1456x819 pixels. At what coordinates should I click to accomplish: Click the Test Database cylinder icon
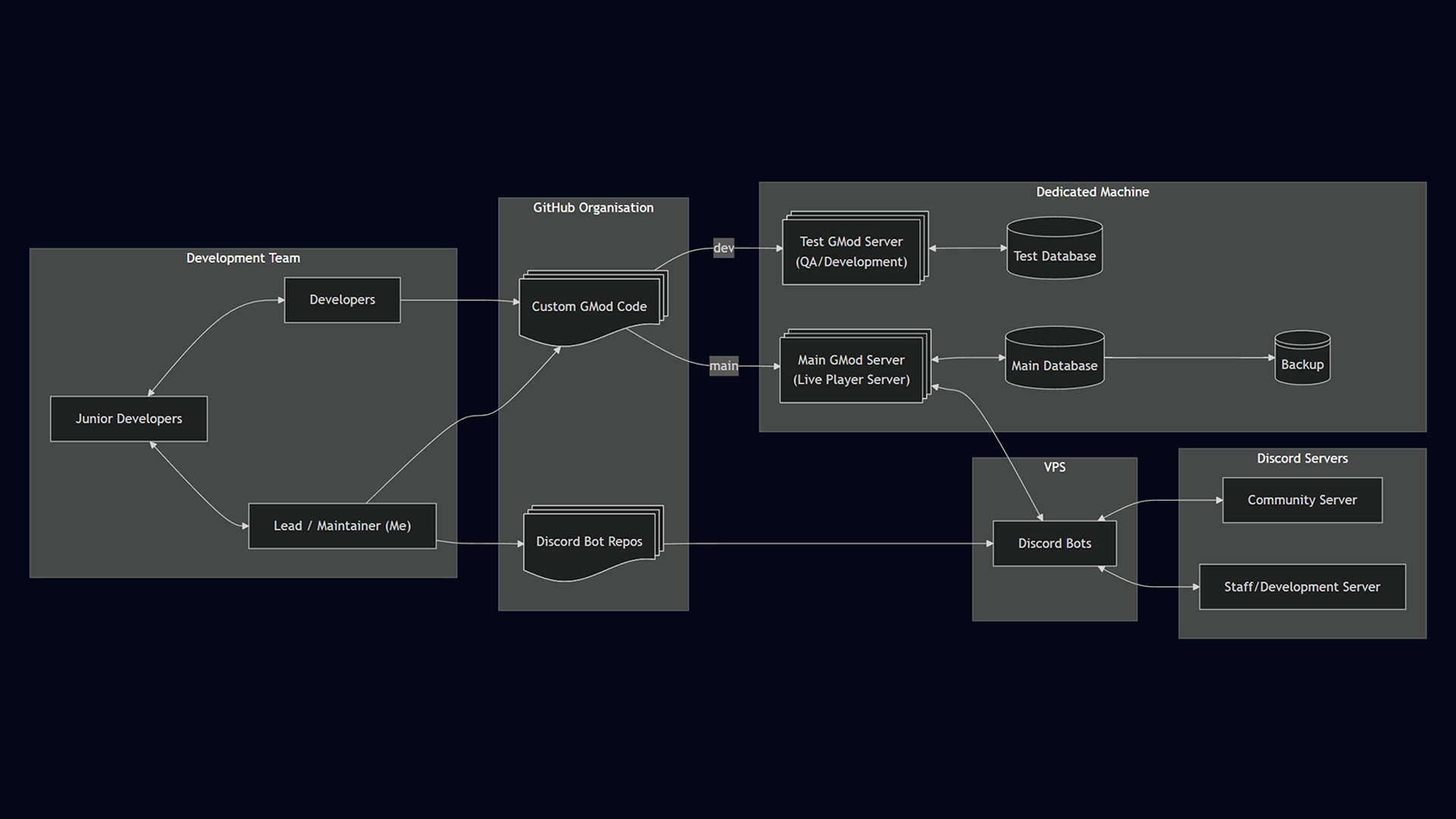pyautogui.click(x=1054, y=249)
